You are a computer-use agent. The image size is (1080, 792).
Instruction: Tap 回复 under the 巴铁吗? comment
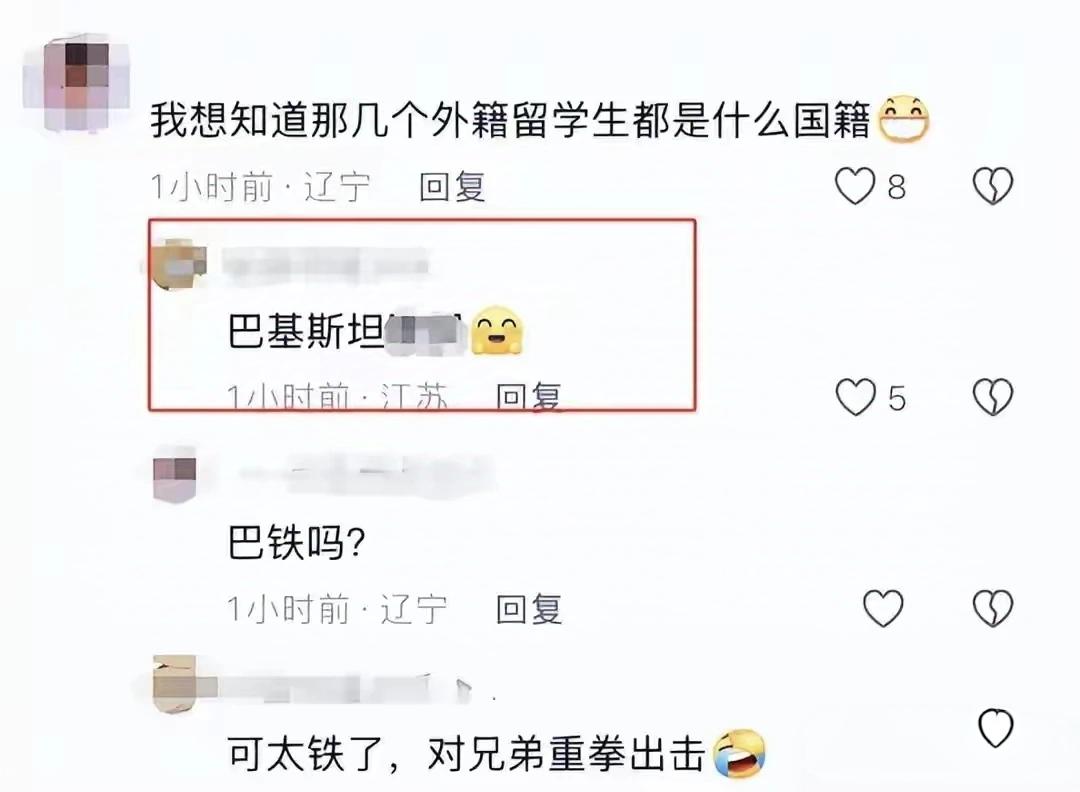click(529, 609)
